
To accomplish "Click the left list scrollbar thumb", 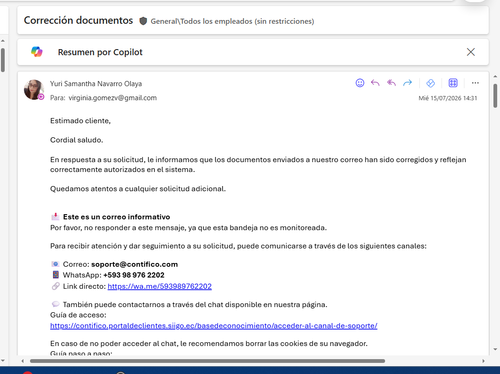I will (3, 60).
